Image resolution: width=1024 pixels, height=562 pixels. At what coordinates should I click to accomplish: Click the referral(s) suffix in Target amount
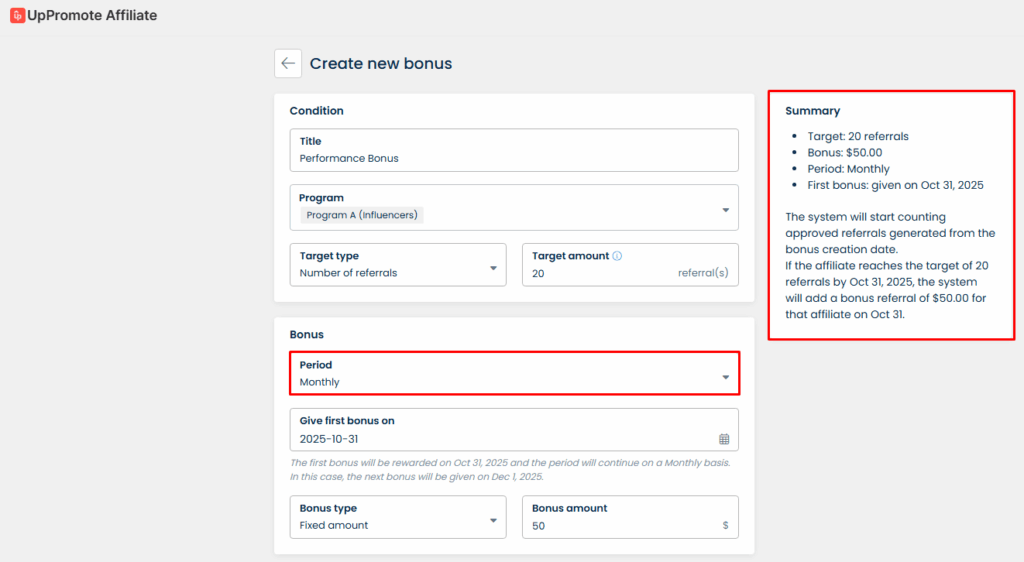coord(703,272)
